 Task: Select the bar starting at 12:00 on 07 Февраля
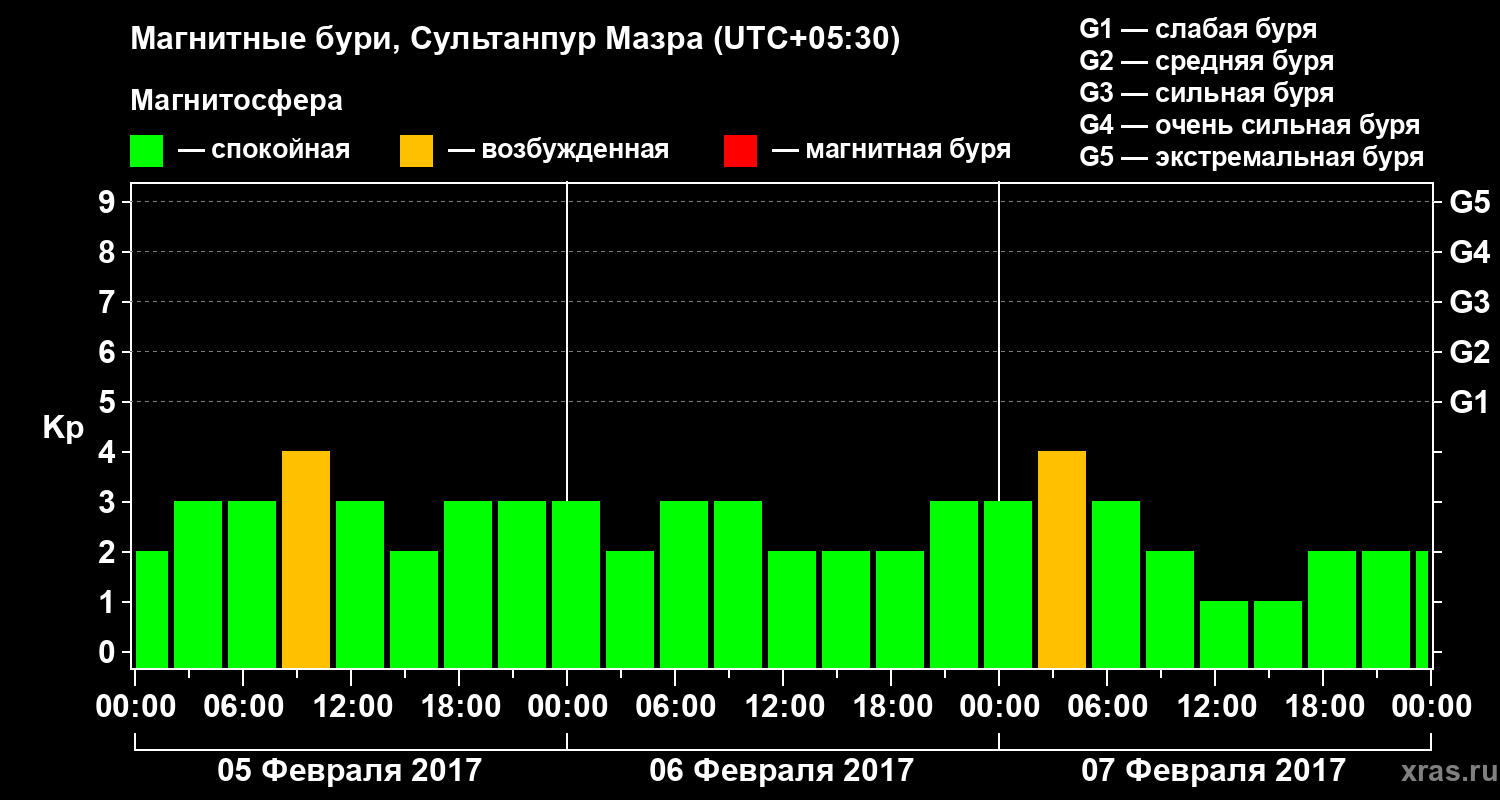[1224, 635]
